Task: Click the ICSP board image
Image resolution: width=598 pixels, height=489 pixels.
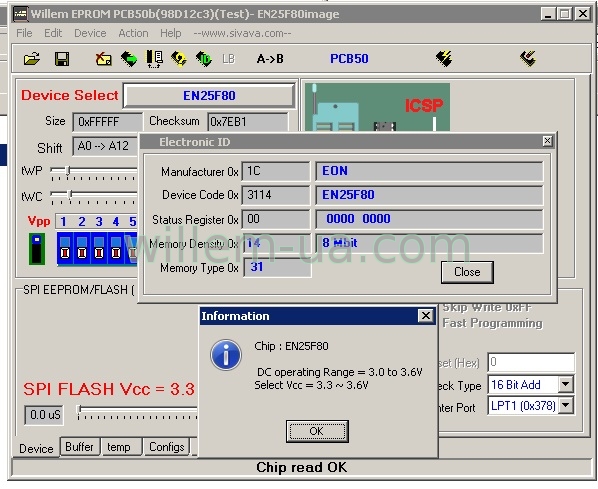Action: click(377, 108)
